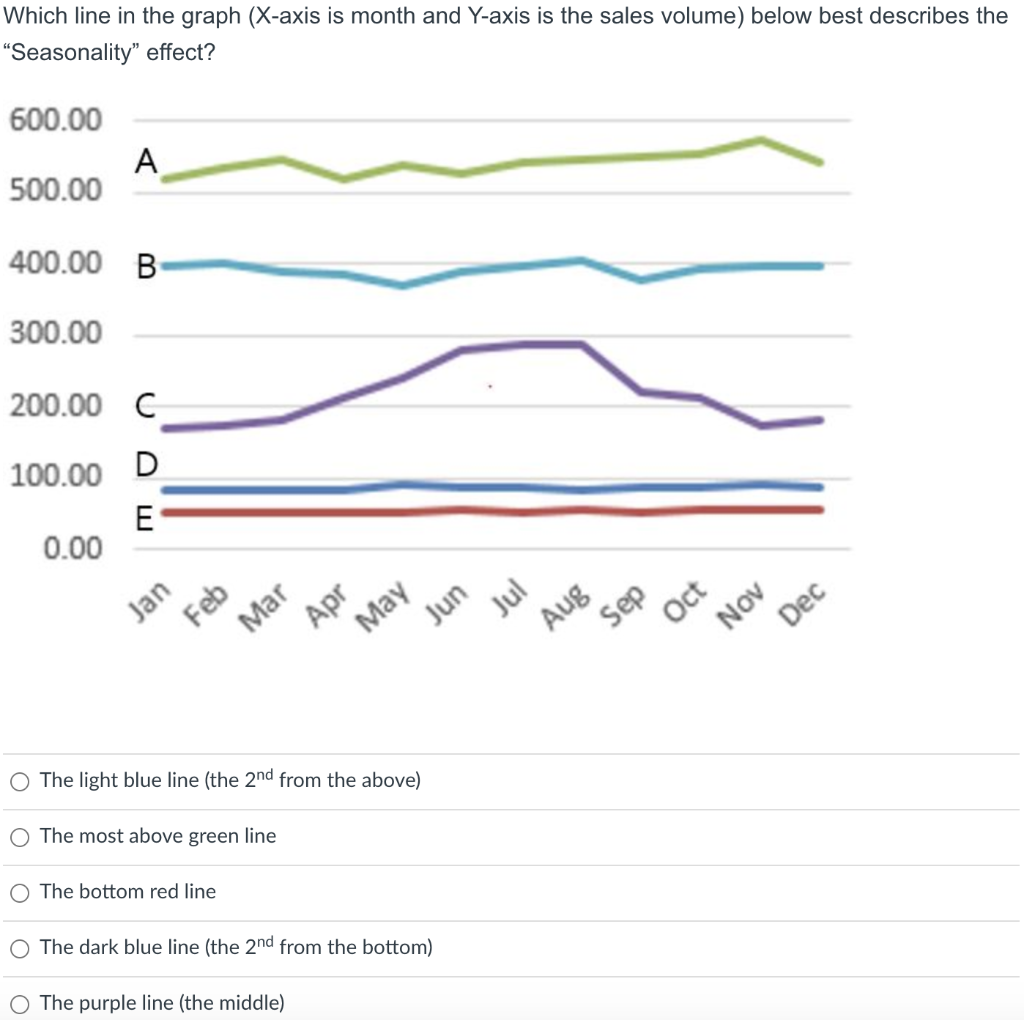Click the green line's highest point near Nov
The height and width of the screenshot is (1020, 1024).
click(x=760, y=140)
